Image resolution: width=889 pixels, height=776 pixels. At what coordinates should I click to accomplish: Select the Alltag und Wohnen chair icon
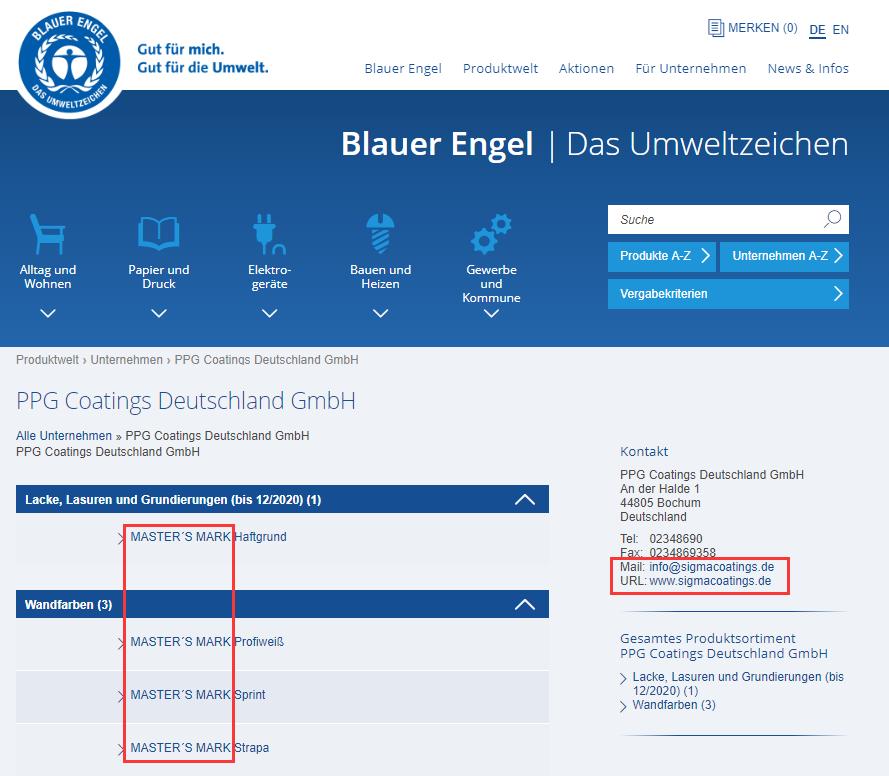48,234
